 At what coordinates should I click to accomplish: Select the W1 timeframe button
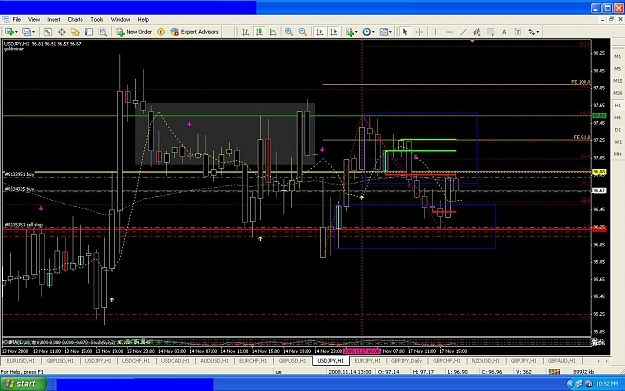617,142
